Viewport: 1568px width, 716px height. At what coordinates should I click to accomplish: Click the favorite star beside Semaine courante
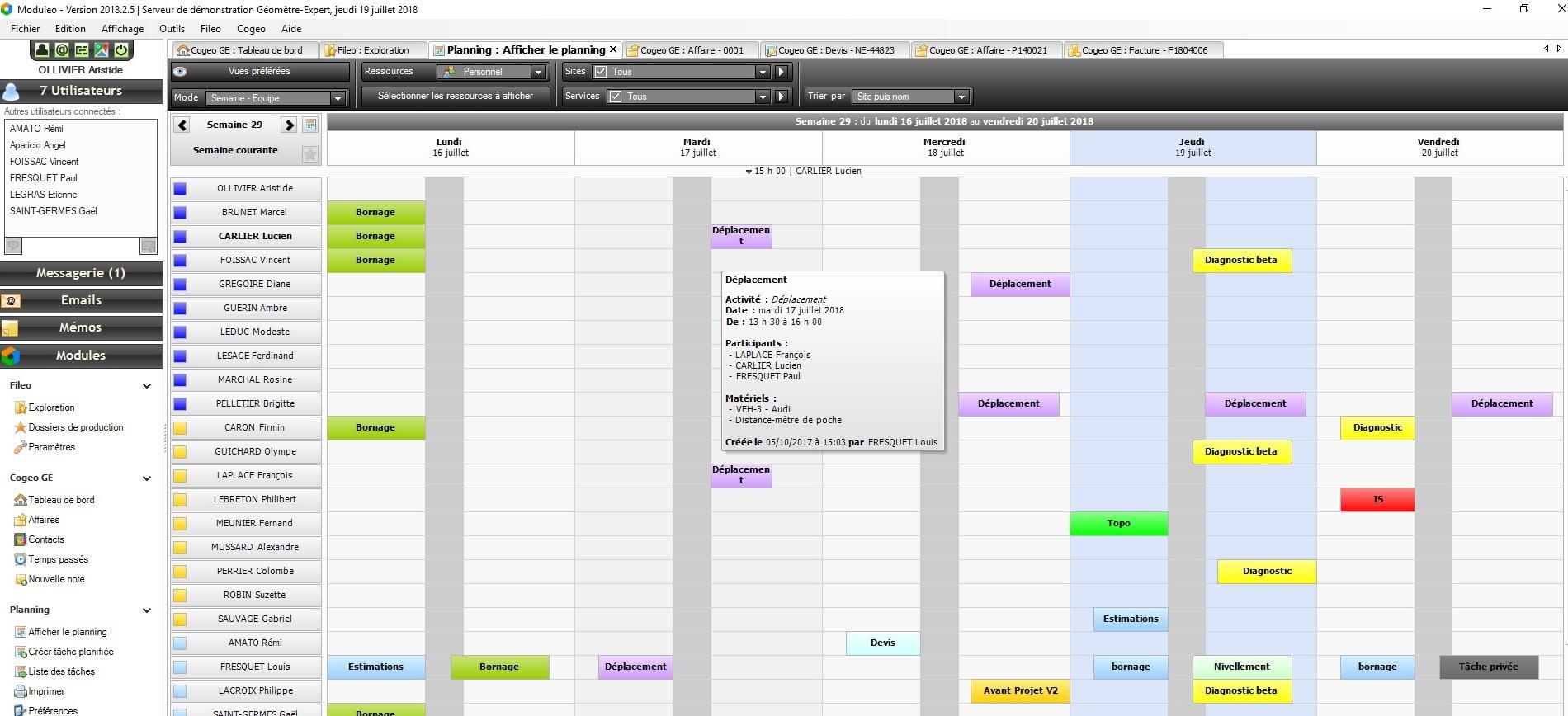tap(310, 154)
